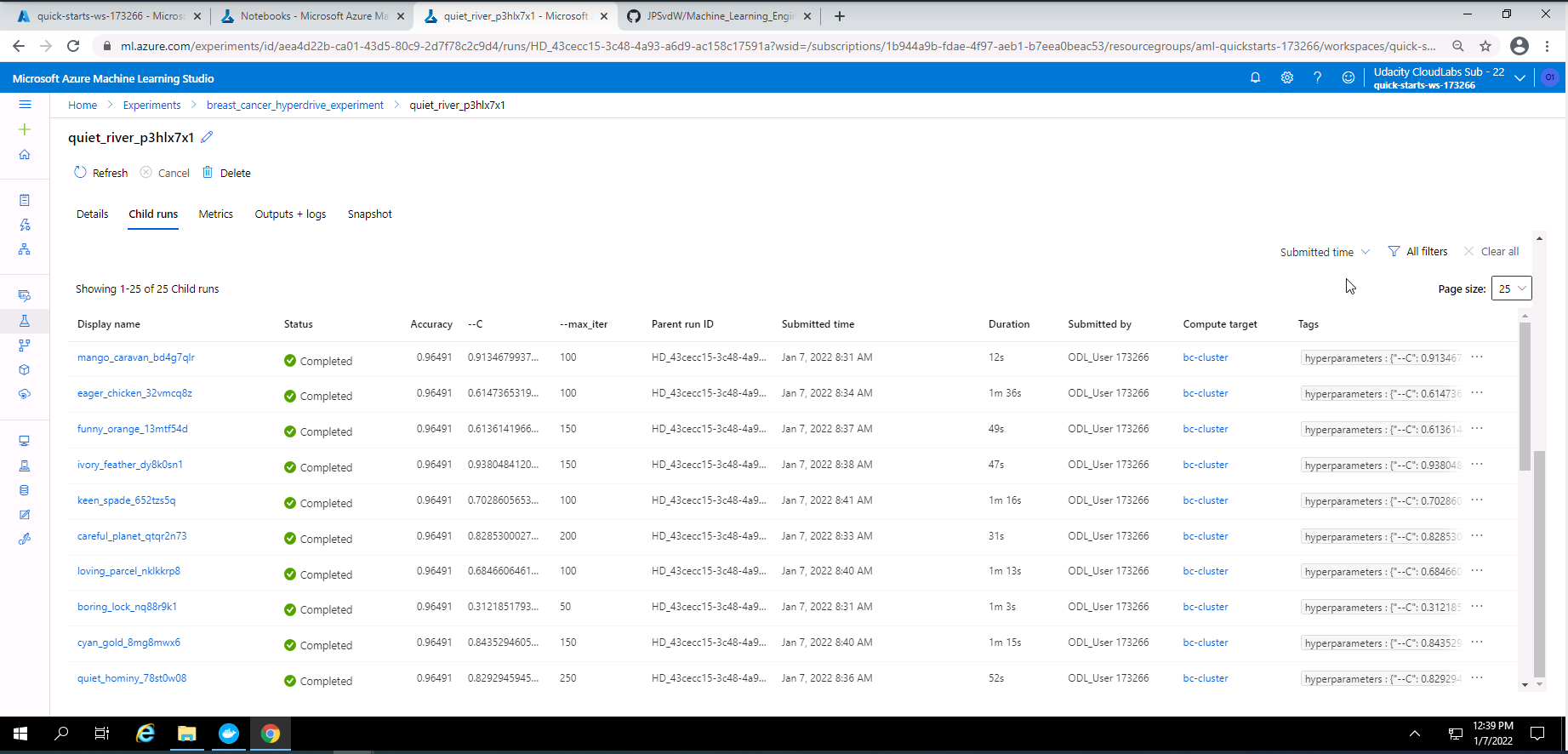Image resolution: width=1568 pixels, height=754 pixels.
Task: Open the Home icon in sidebar
Action: [25, 155]
